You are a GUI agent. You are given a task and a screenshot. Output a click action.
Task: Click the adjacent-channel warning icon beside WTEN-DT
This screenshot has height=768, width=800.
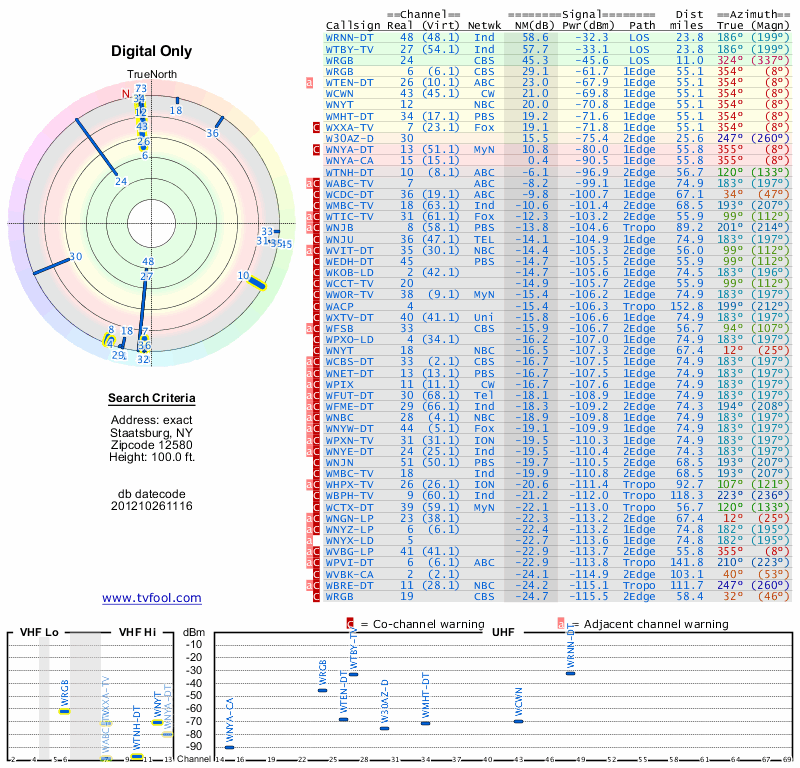(x=310, y=82)
